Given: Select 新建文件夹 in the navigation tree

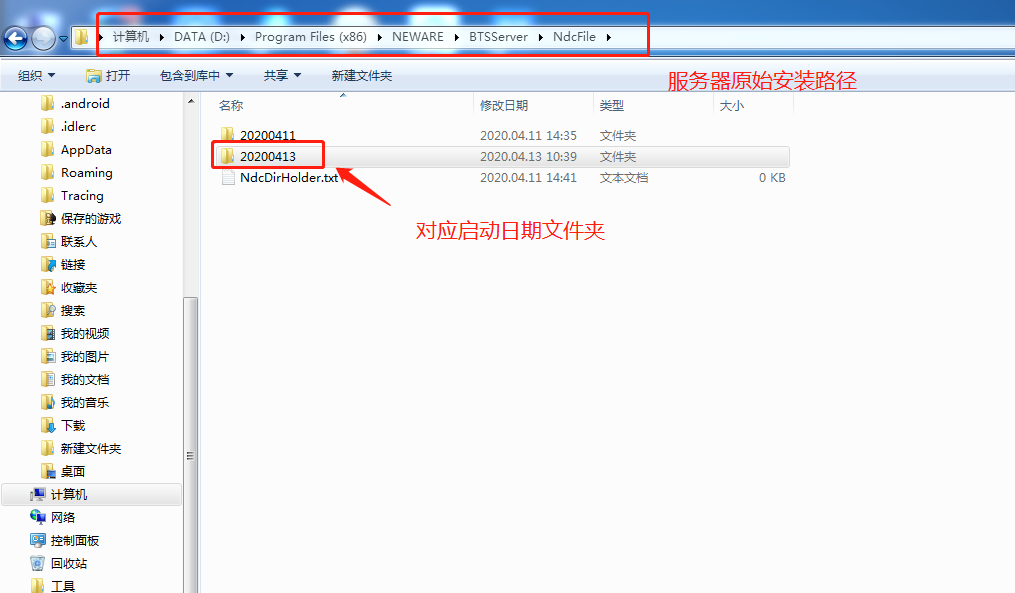Looking at the screenshot, I should click(x=91, y=449).
